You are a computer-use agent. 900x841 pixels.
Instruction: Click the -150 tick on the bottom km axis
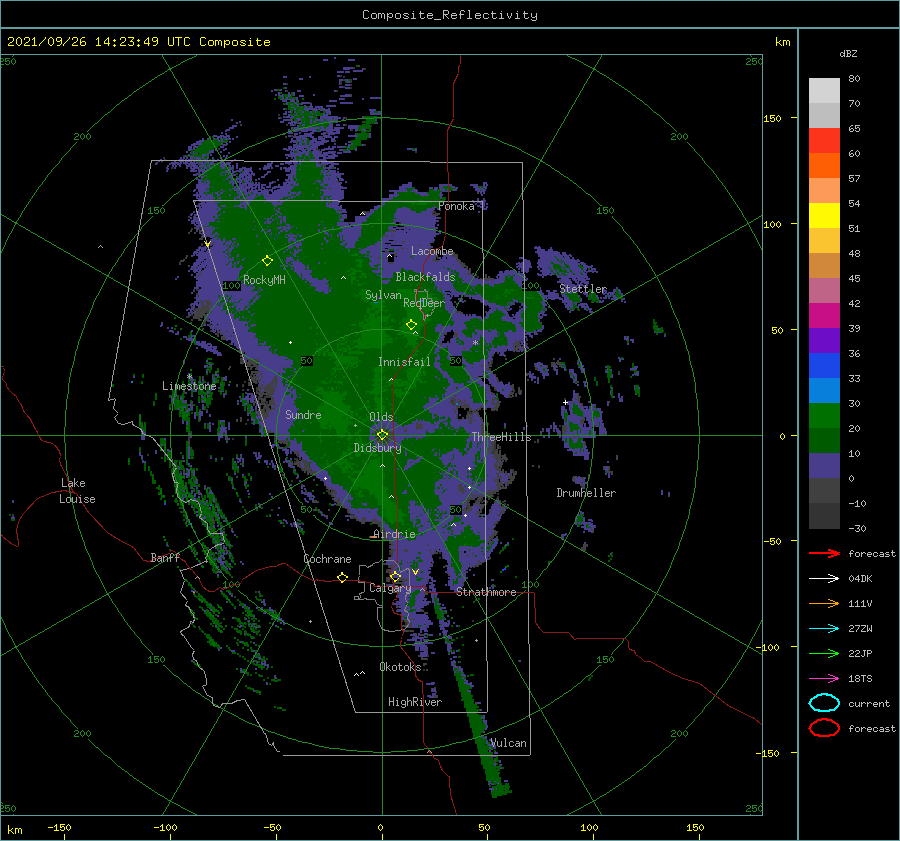pyautogui.click(x=59, y=827)
